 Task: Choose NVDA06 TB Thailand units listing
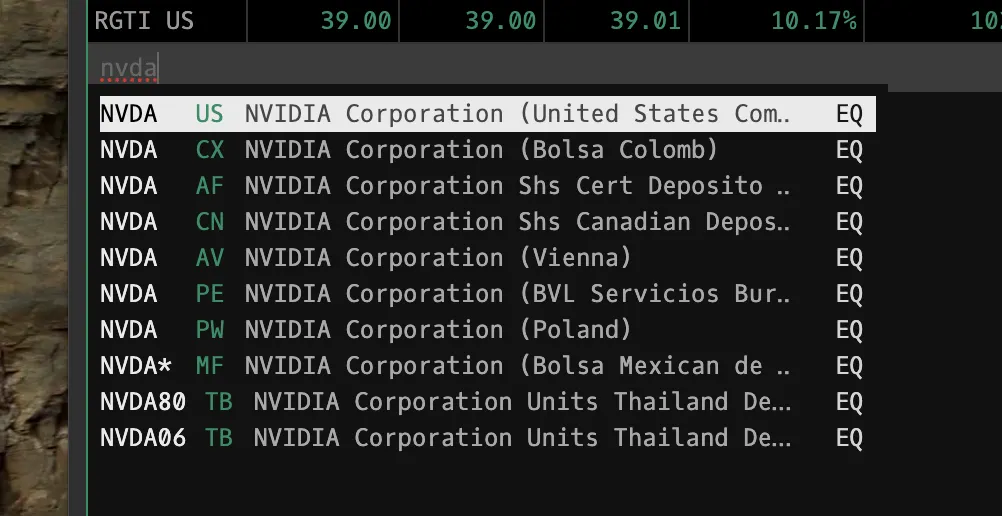488,438
